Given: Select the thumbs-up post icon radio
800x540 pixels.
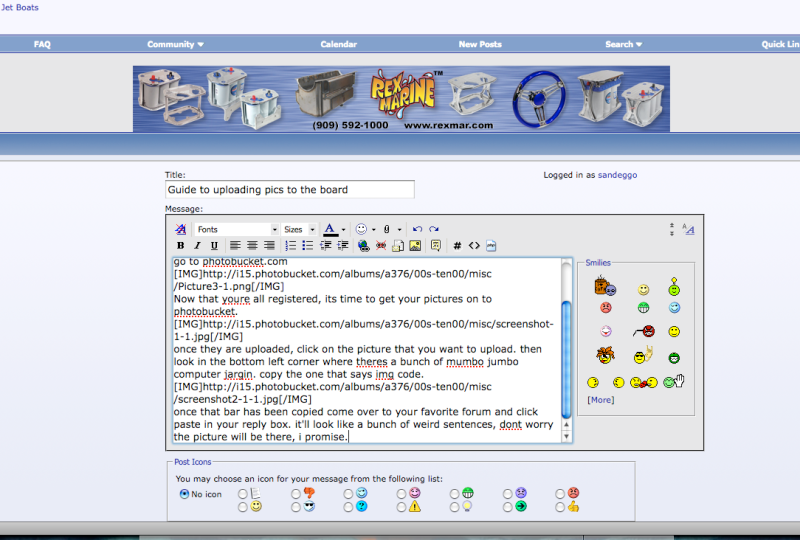Looking at the screenshot, I should (560, 507).
